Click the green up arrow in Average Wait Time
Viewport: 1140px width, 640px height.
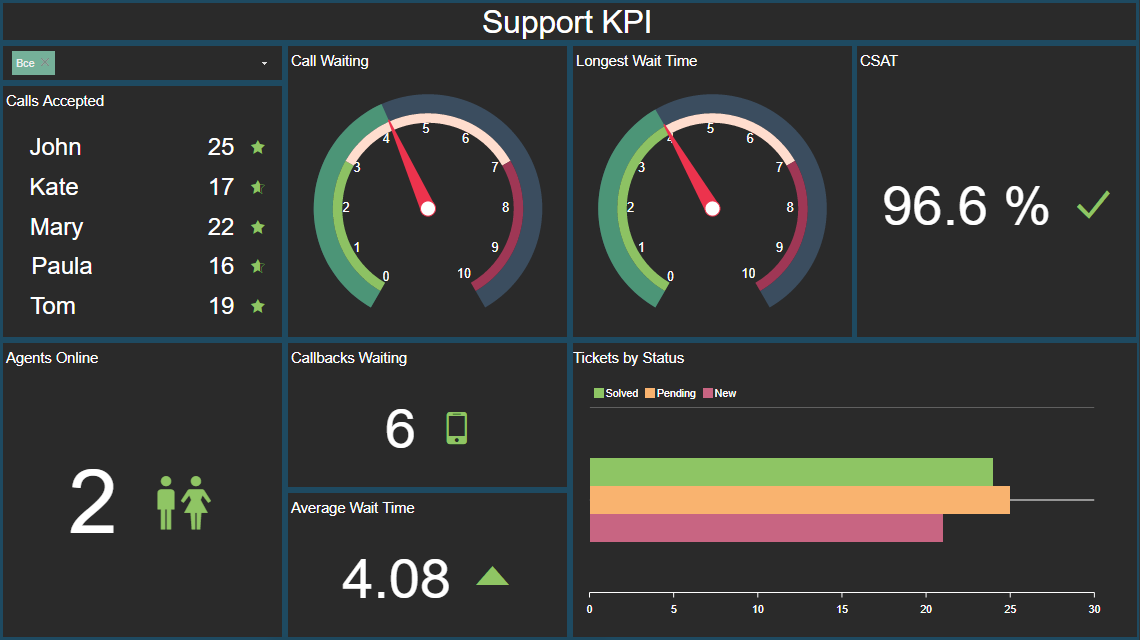pyautogui.click(x=491, y=577)
